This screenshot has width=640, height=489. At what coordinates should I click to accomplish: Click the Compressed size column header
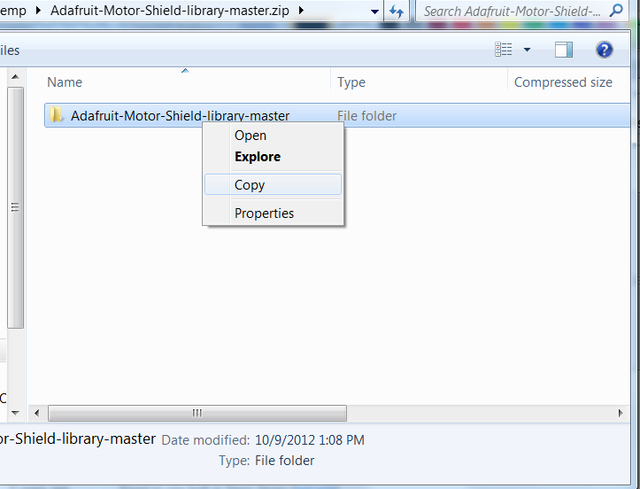tap(563, 82)
